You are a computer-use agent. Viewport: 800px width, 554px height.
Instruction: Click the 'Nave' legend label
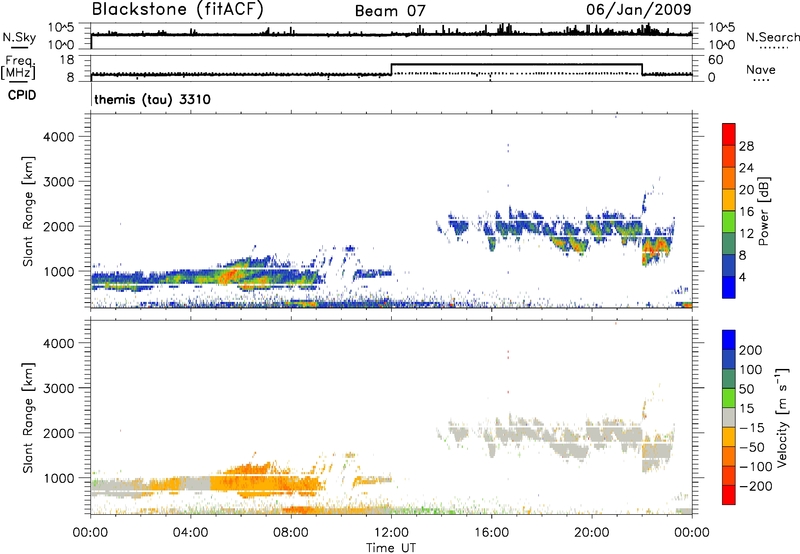[x=761, y=70]
